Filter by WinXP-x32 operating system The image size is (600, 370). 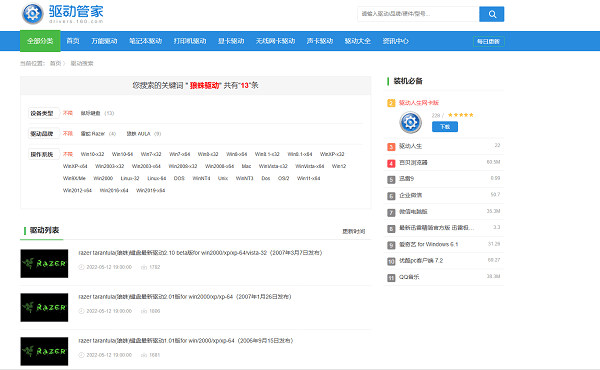[332, 154]
